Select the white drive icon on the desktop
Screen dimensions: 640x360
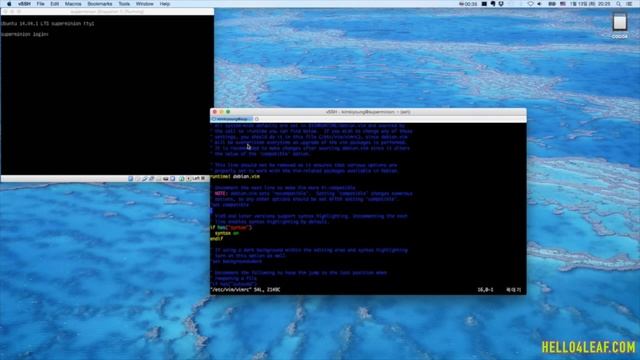tap(620, 22)
